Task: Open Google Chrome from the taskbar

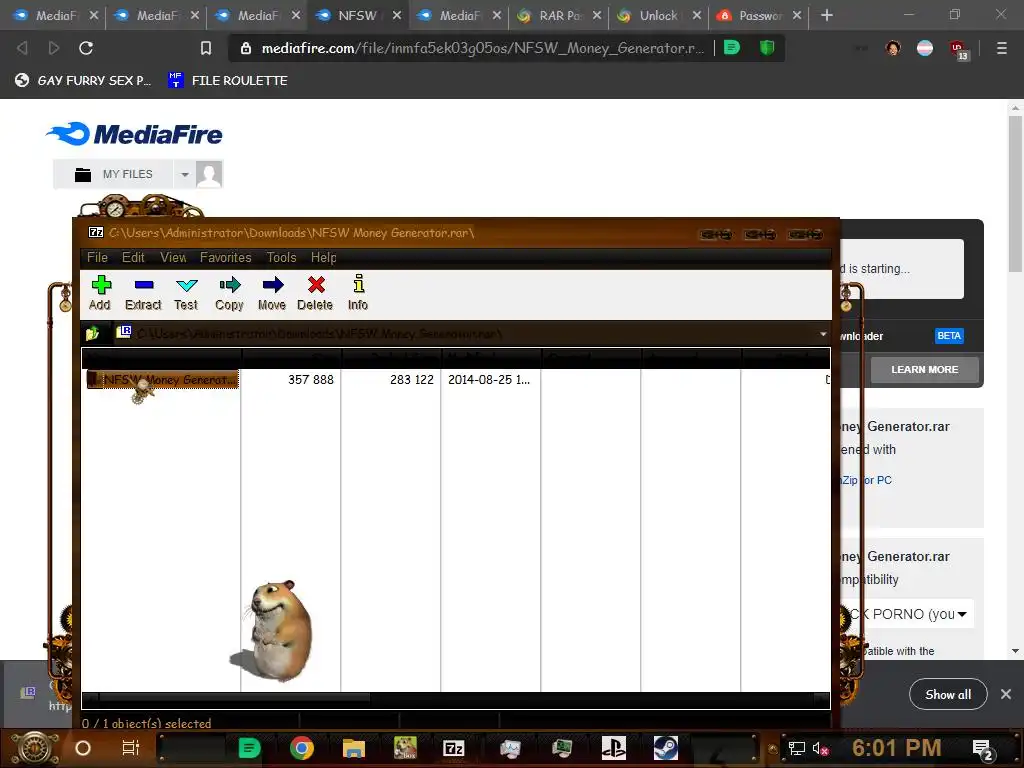Action: click(302, 748)
